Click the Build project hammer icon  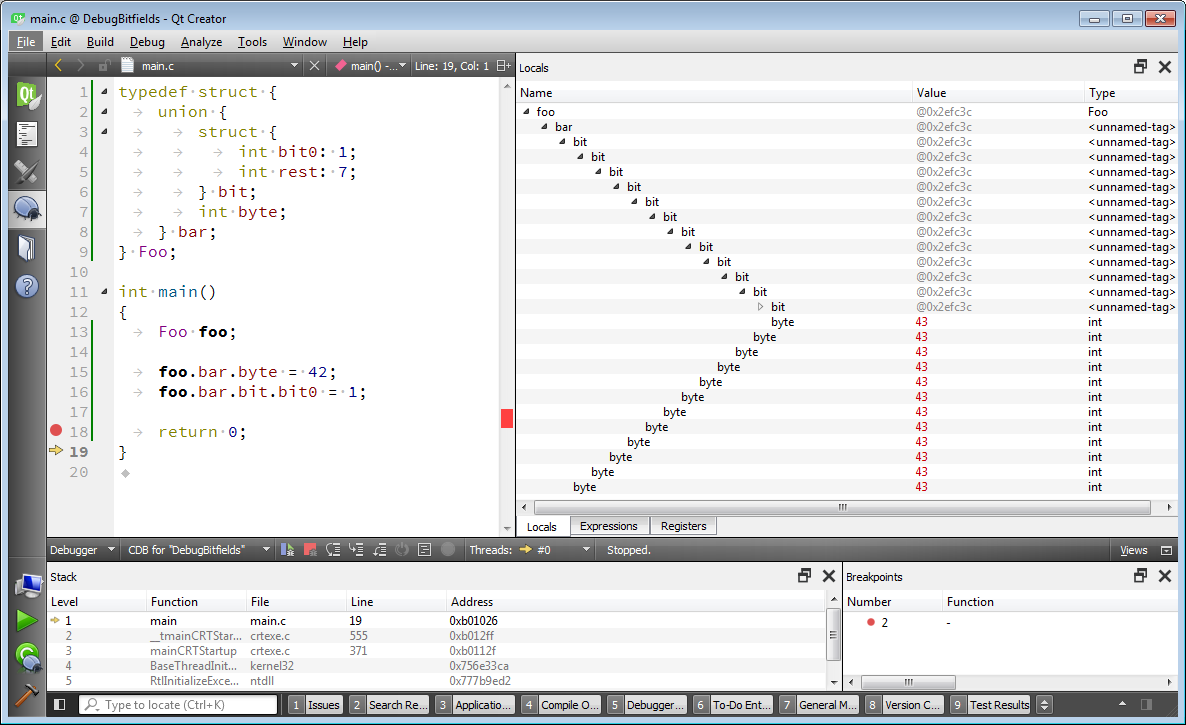(27, 693)
